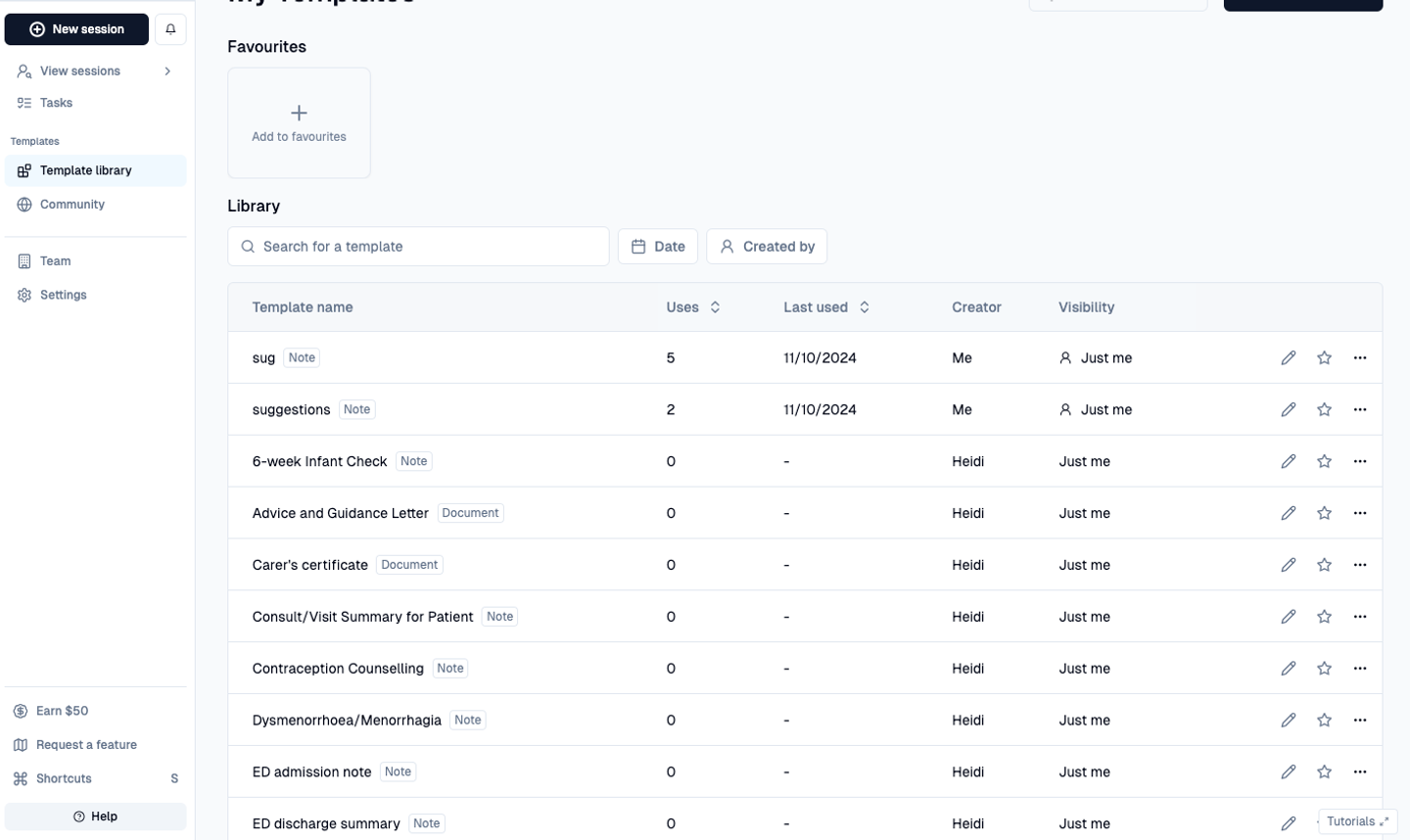Open the ED admission note template
1410x840 pixels.
pyautogui.click(x=311, y=772)
